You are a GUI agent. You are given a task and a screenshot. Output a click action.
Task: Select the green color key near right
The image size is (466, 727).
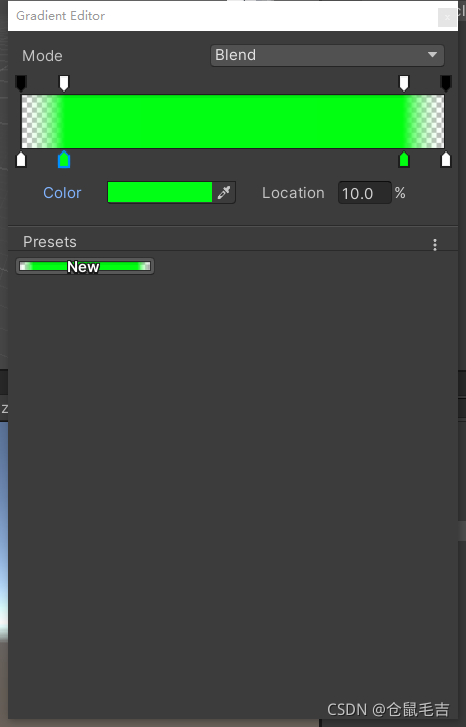click(x=404, y=159)
